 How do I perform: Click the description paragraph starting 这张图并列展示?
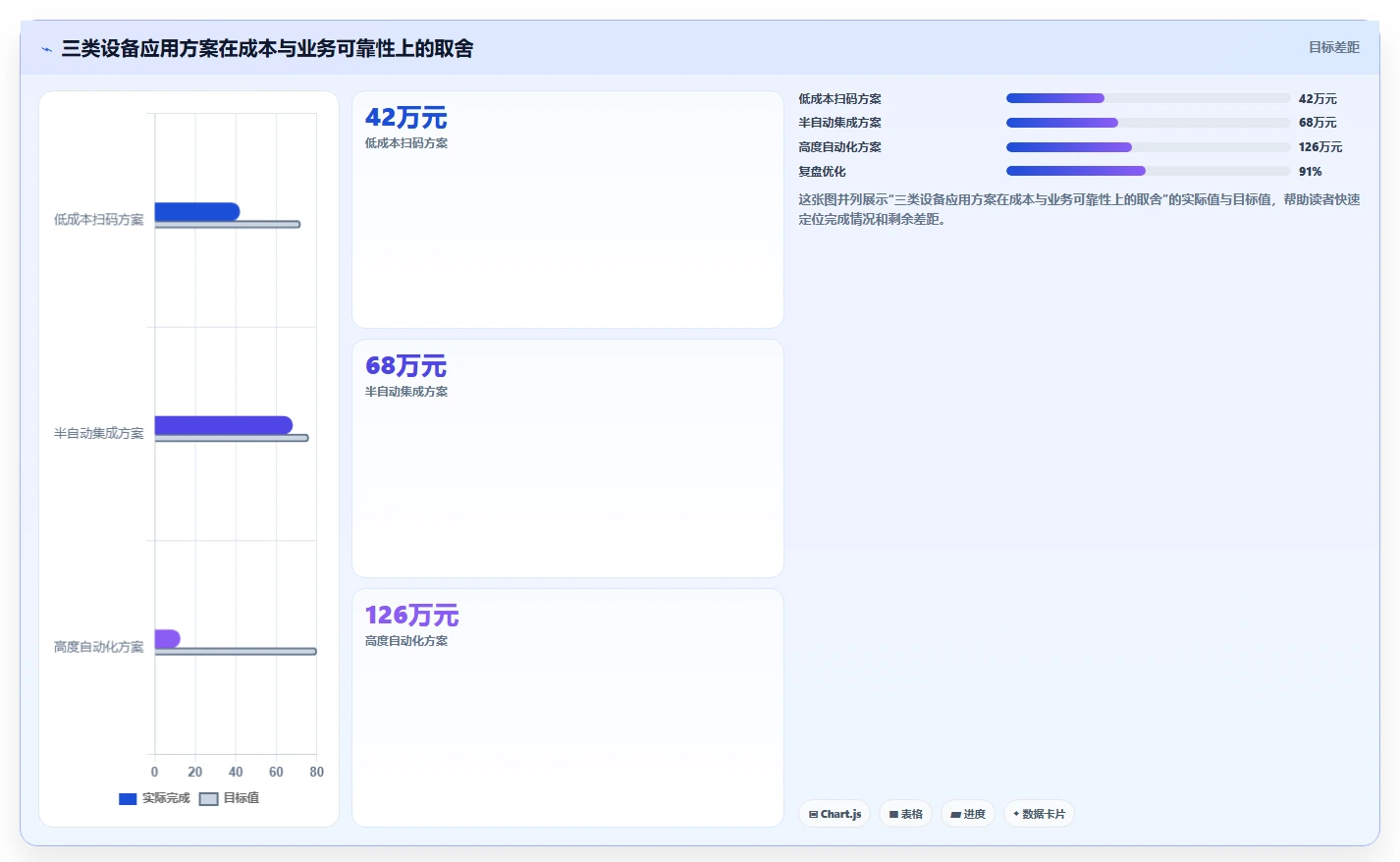coord(1079,209)
